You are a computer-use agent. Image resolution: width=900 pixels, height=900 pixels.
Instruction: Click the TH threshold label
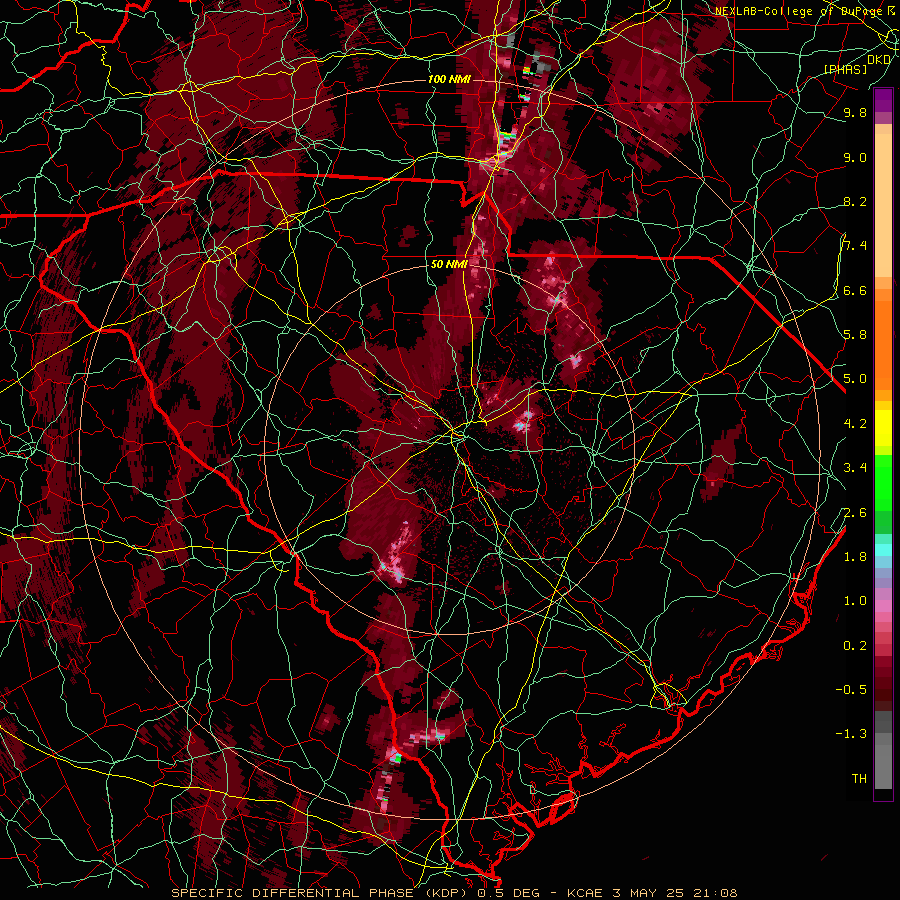point(859,778)
